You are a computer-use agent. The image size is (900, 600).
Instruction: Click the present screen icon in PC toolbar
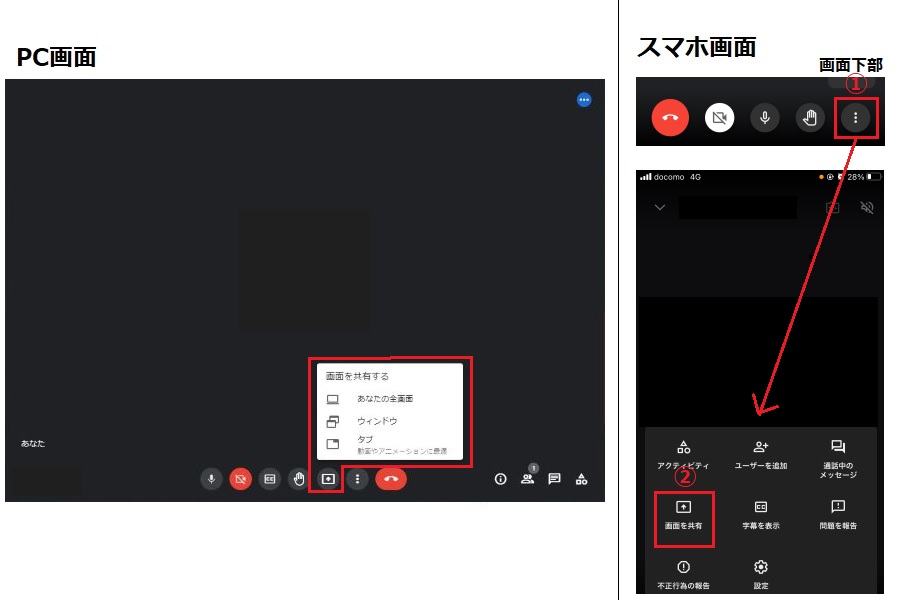[327, 479]
